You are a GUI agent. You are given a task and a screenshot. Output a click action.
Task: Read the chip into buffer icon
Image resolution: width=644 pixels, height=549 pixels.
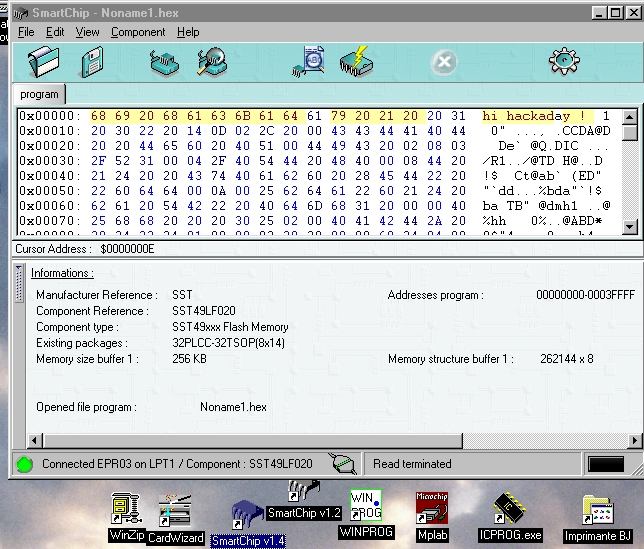(x=308, y=61)
